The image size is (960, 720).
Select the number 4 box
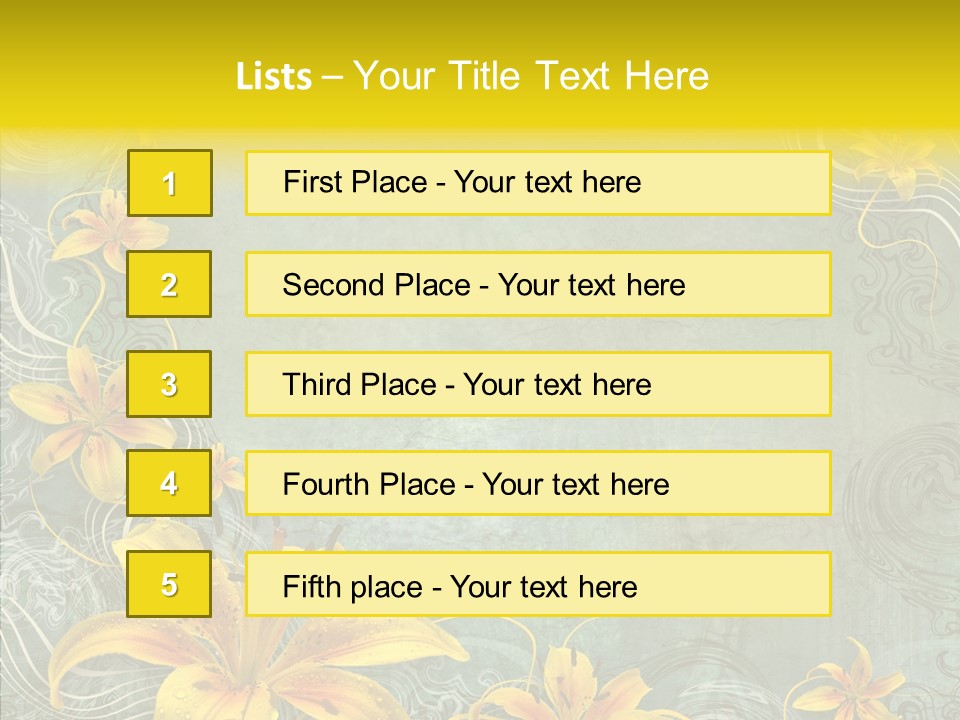[169, 483]
